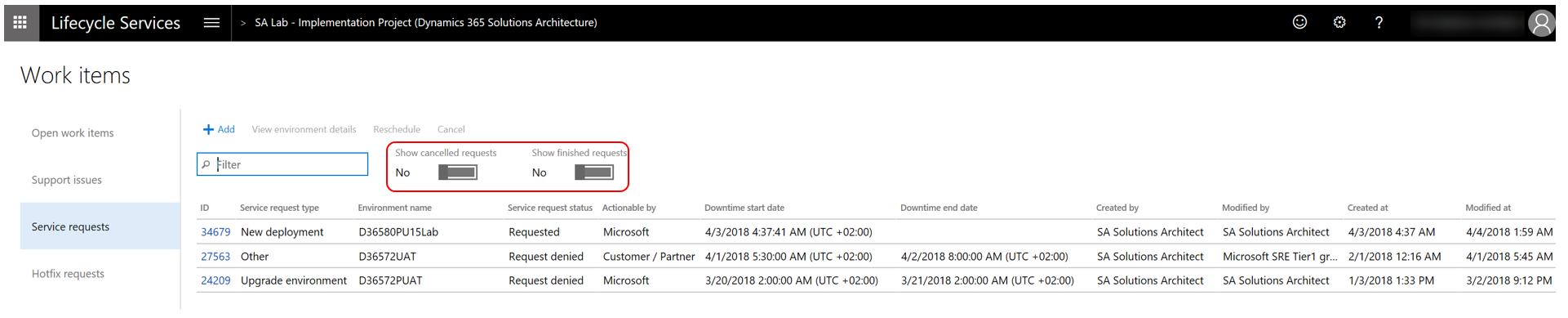Click the search magnifier in Filter box

coord(206,164)
